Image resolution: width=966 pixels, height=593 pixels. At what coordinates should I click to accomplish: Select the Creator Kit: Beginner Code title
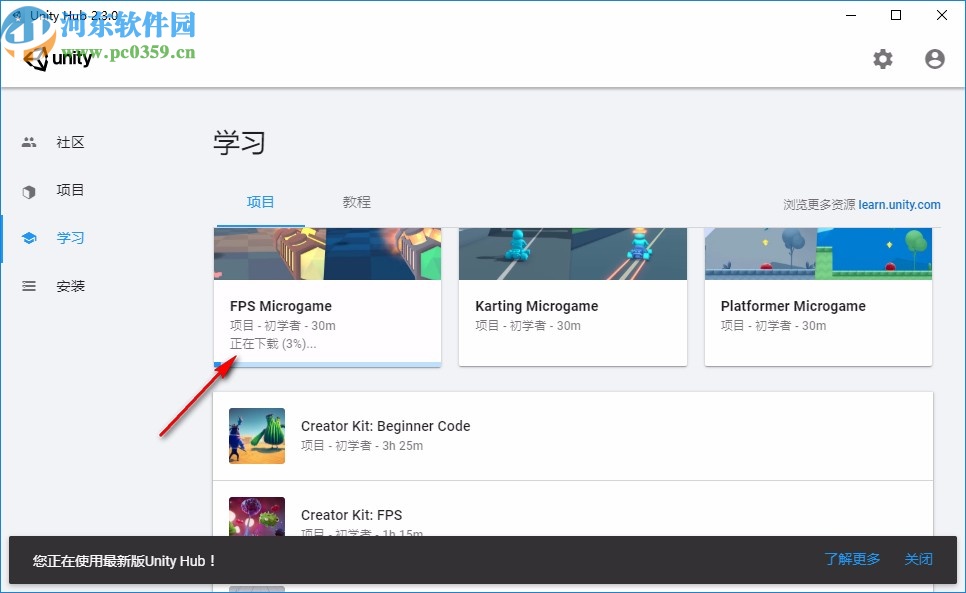click(x=386, y=426)
